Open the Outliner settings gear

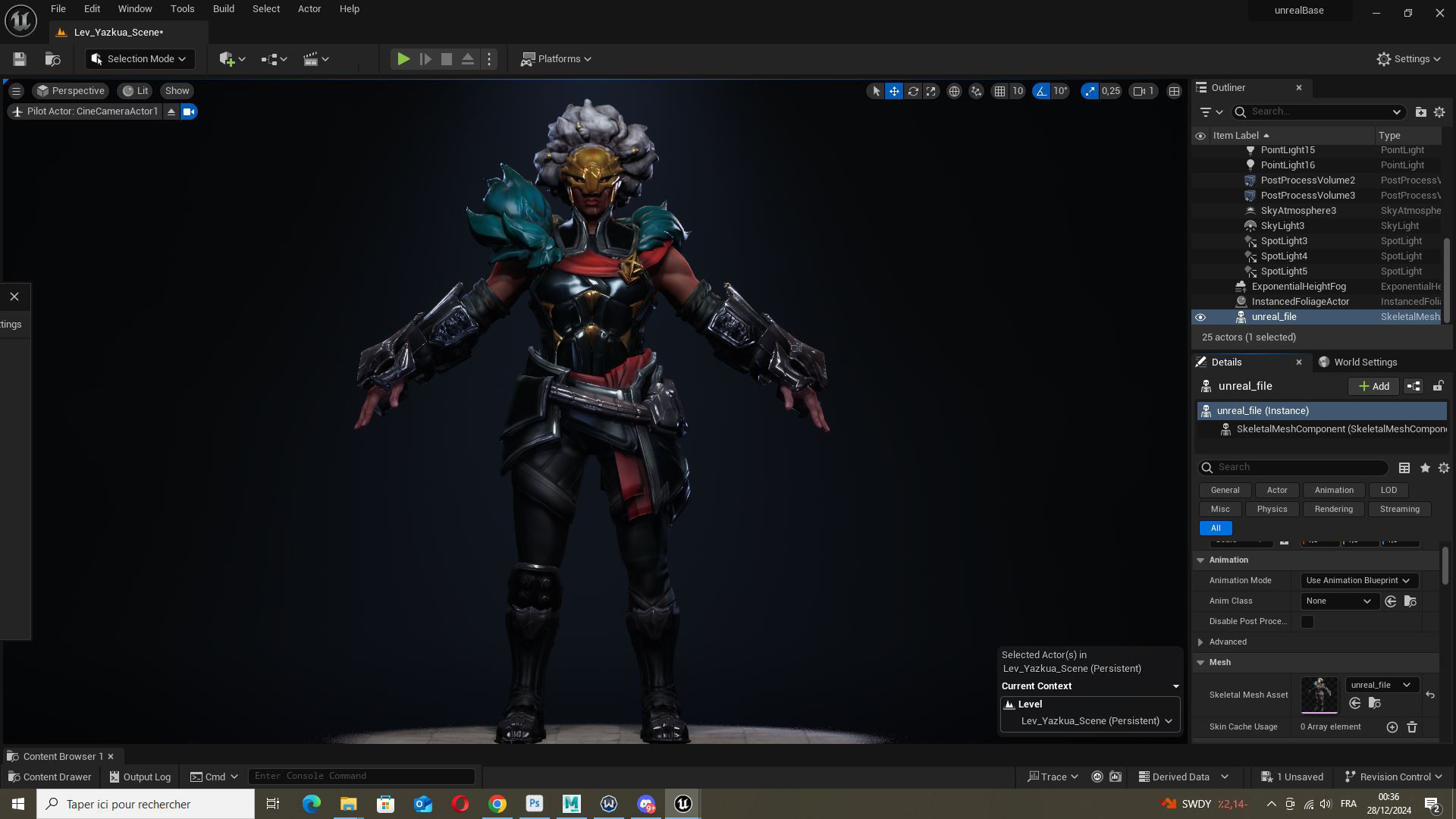point(1439,112)
